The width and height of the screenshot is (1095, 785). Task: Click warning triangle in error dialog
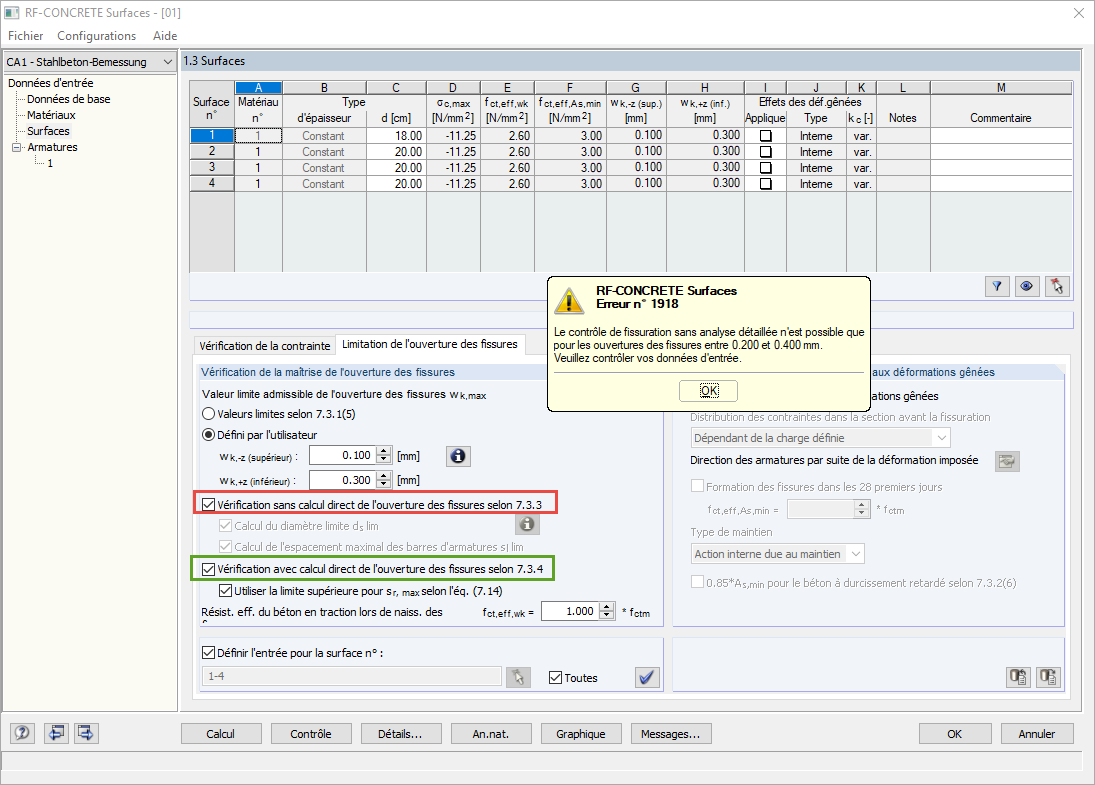[x=569, y=301]
